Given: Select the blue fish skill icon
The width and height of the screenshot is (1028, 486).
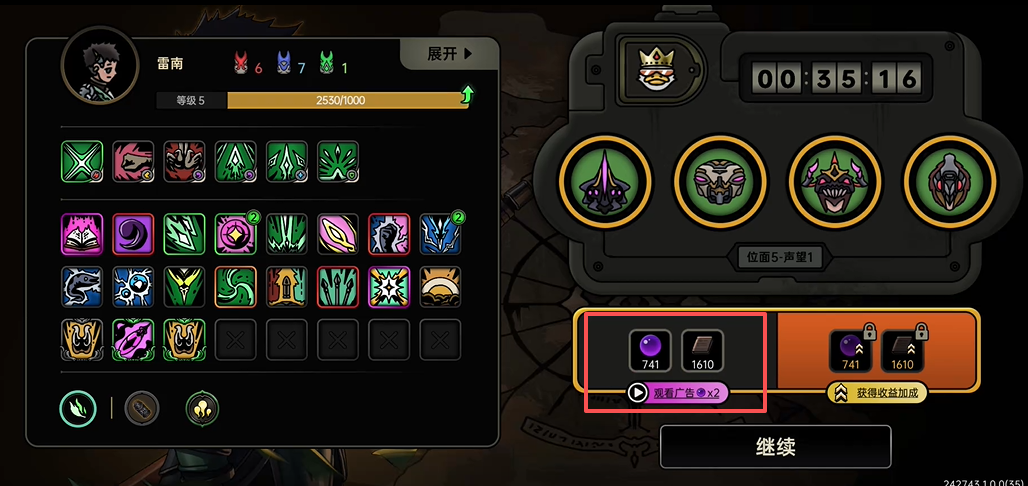Looking at the screenshot, I should pyautogui.click(x=82, y=287).
